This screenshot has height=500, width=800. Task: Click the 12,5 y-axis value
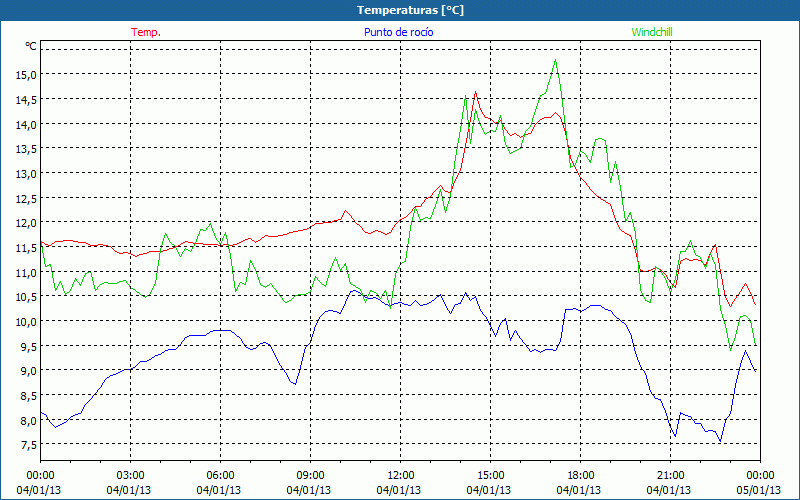pos(27,198)
